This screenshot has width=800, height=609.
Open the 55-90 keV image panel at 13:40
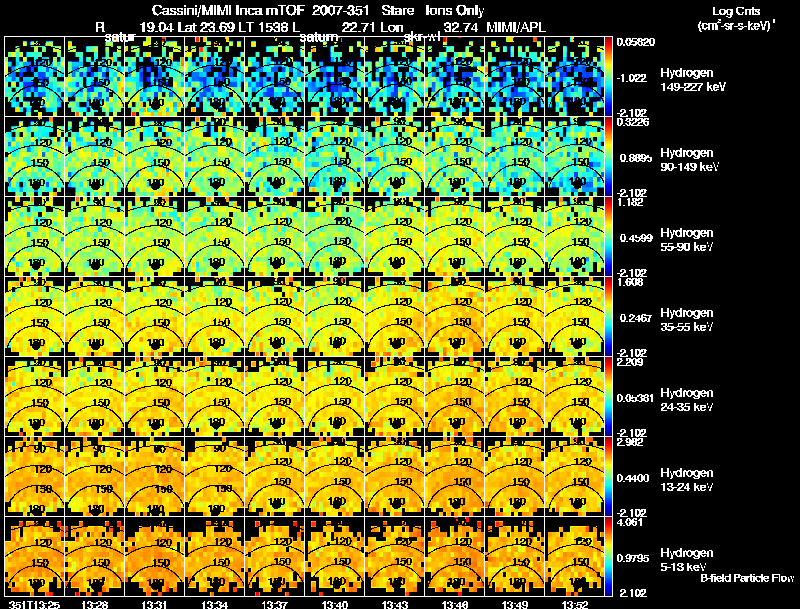335,236
